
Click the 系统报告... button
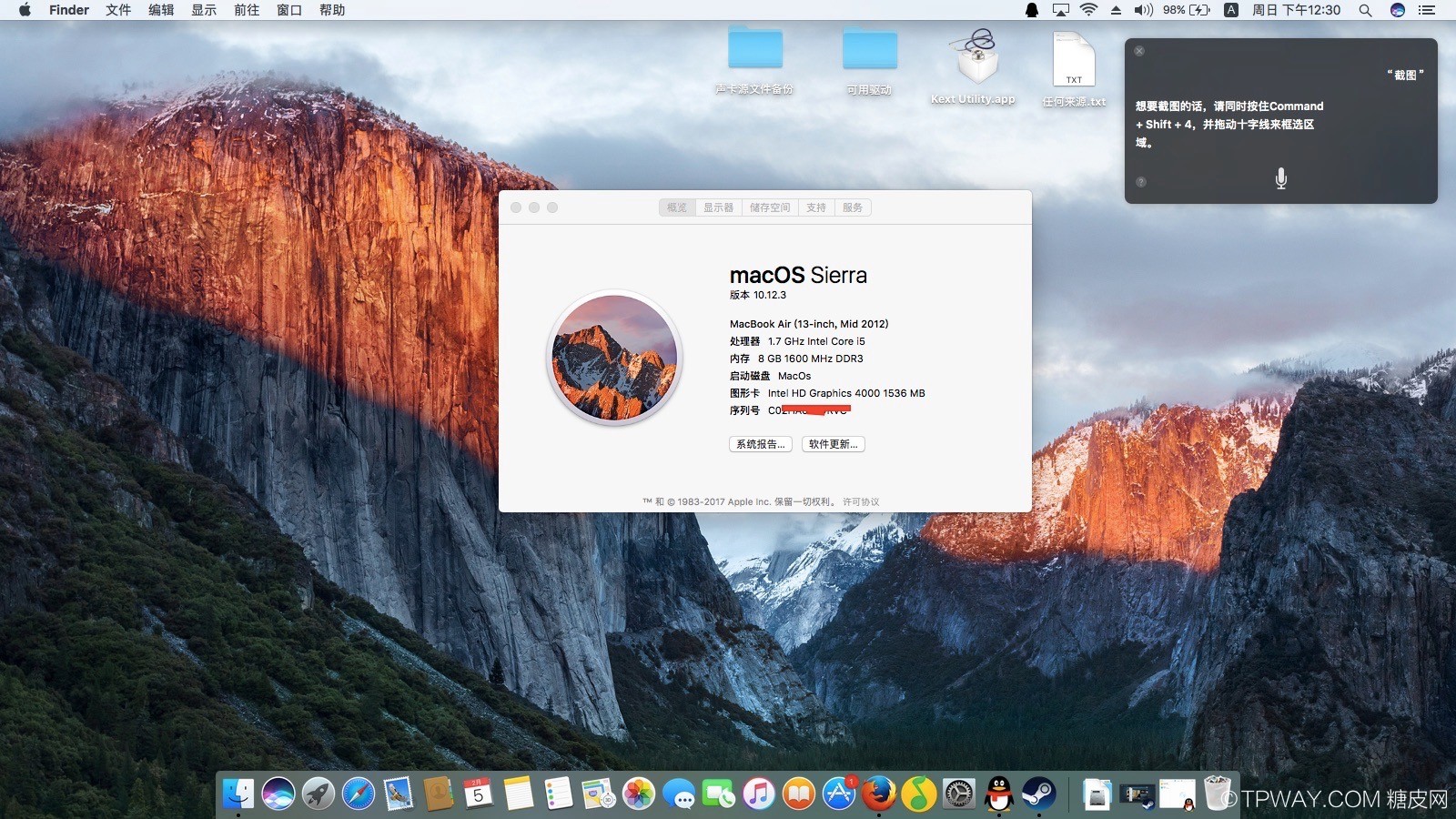(x=761, y=444)
